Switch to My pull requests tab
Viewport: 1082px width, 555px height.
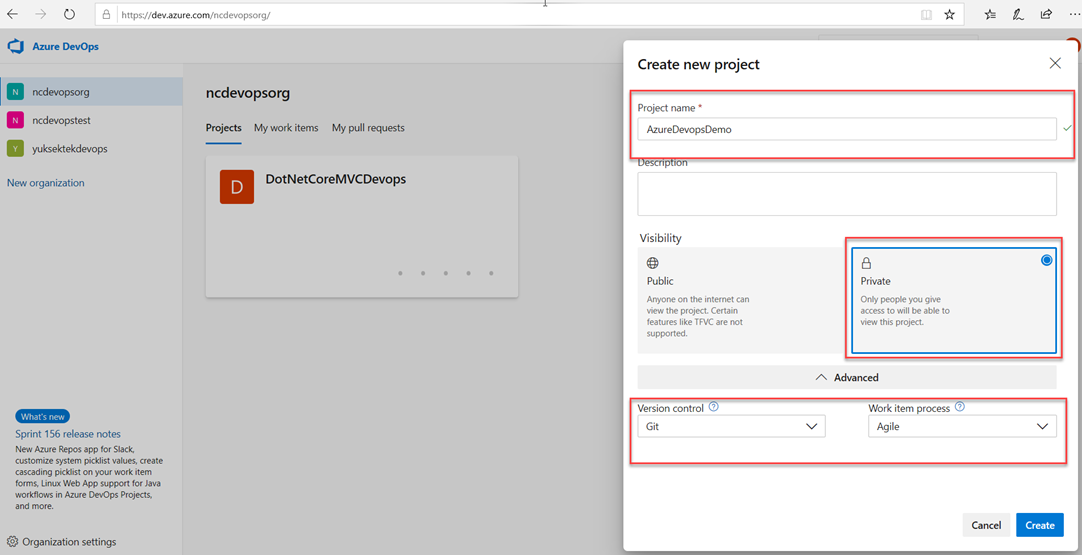coord(368,128)
